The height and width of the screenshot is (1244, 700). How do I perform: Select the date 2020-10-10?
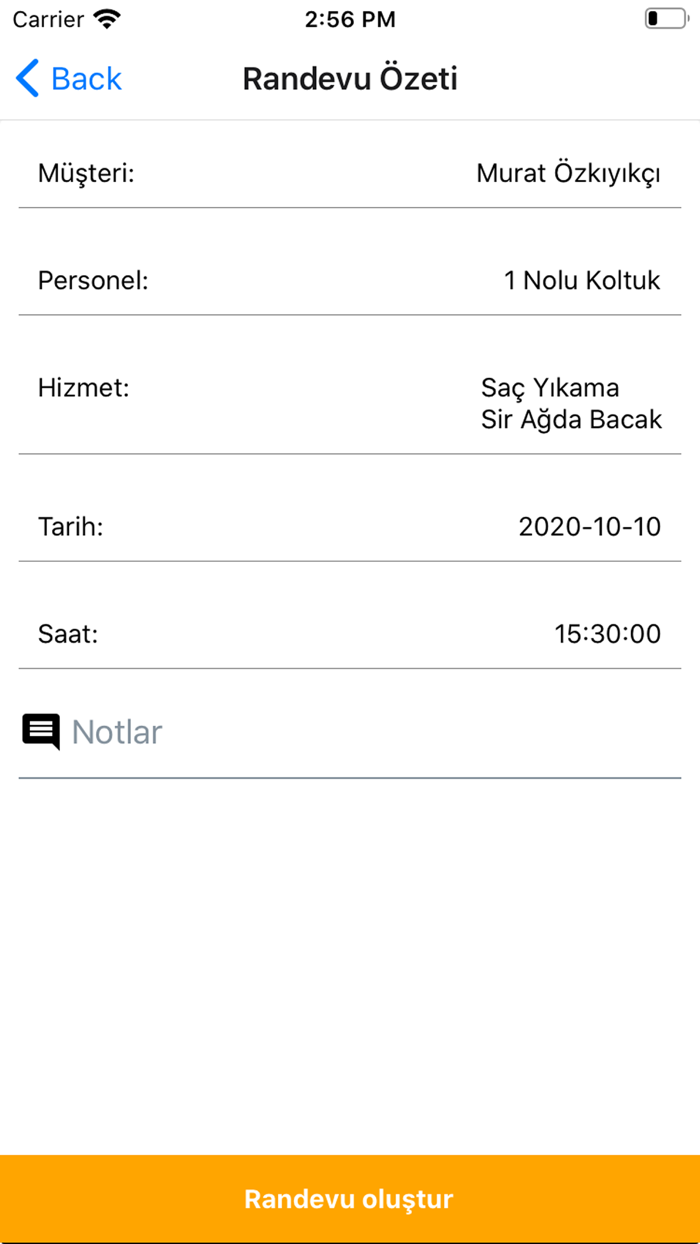591,526
